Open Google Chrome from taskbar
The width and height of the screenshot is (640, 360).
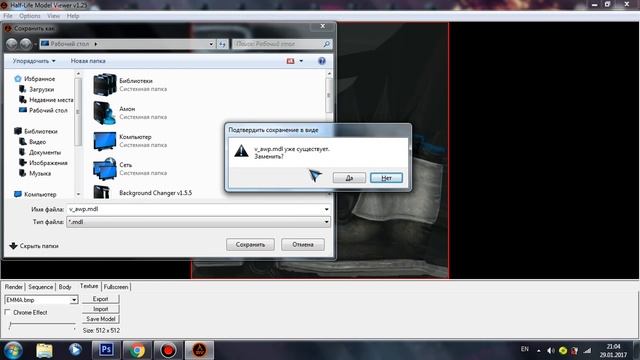coord(137,350)
